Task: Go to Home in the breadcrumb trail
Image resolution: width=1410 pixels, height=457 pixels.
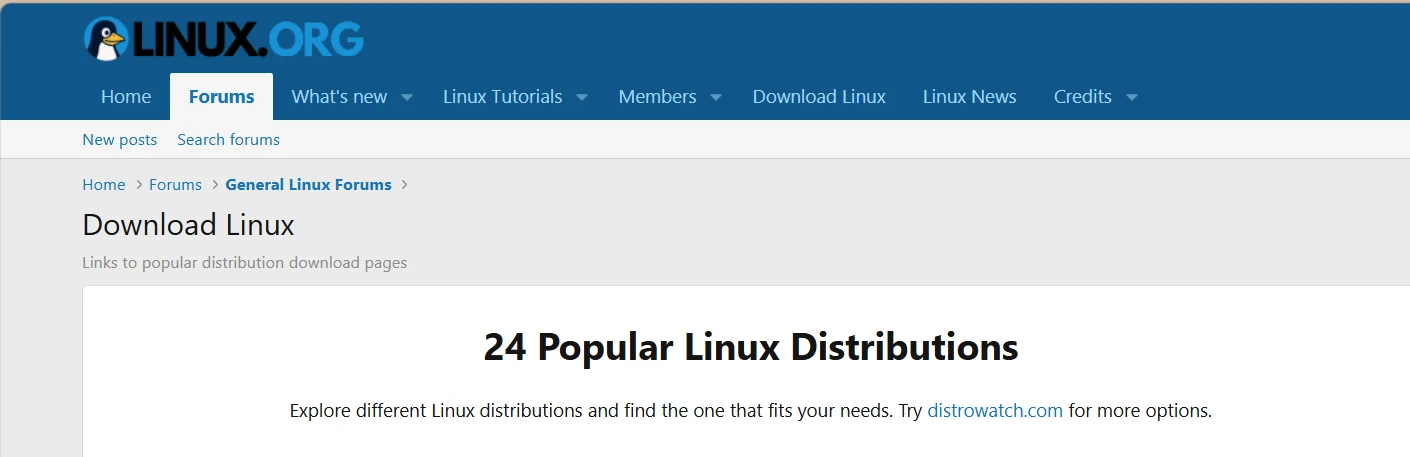Action: click(x=104, y=185)
